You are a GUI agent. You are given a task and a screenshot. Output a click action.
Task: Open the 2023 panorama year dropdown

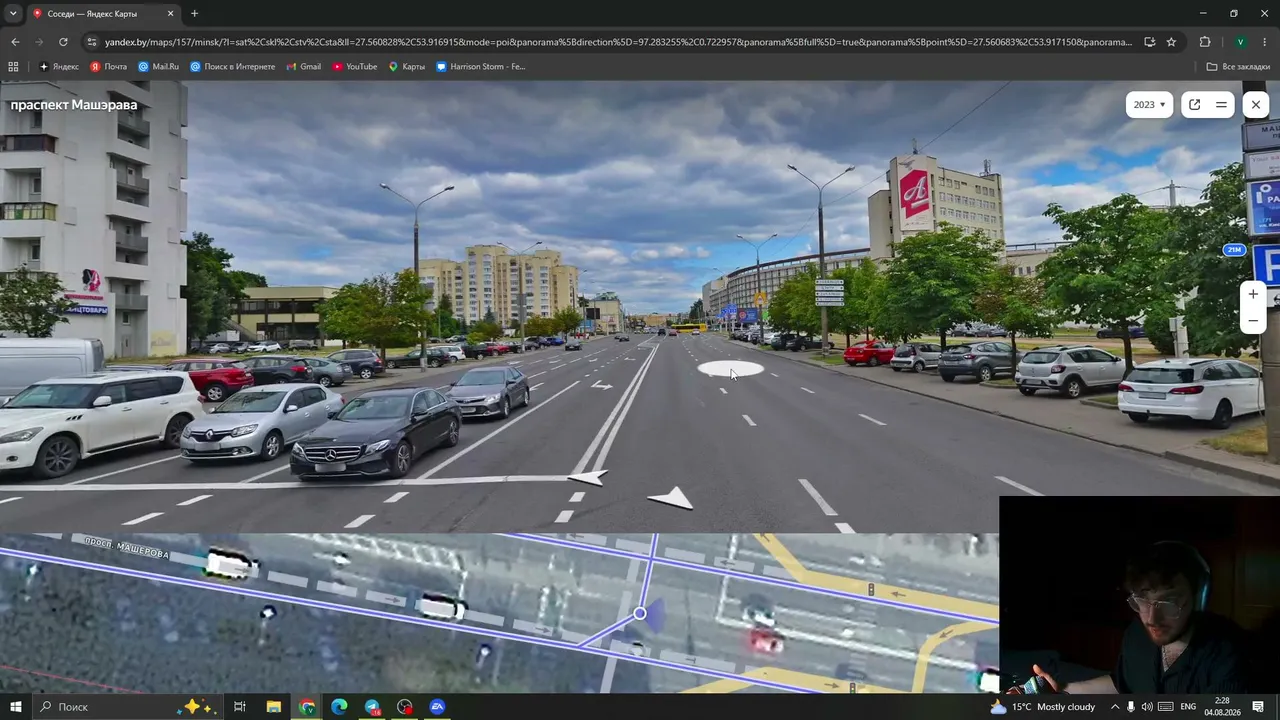tap(1149, 104)
